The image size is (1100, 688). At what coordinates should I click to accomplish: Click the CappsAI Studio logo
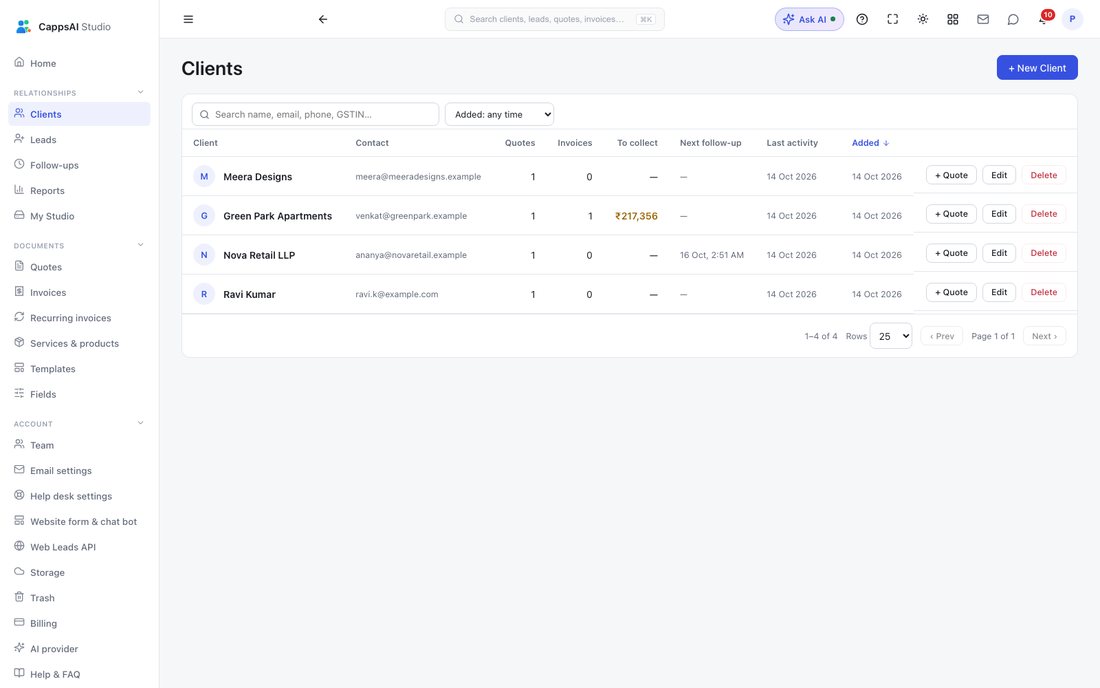click(x=63, y=27)
